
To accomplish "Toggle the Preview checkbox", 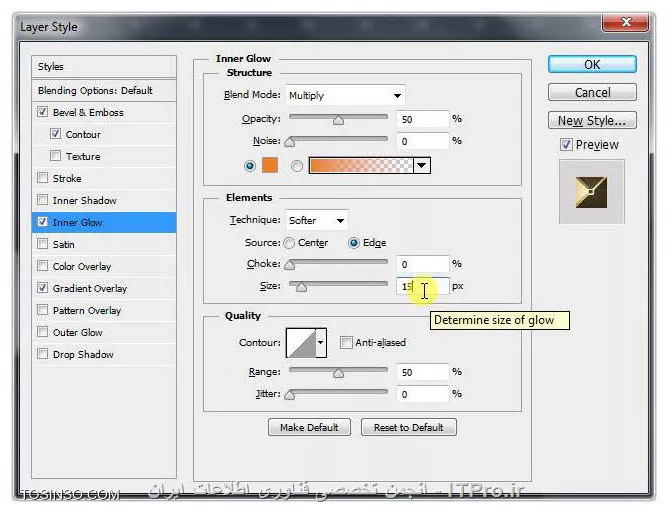I will point(566,144).
